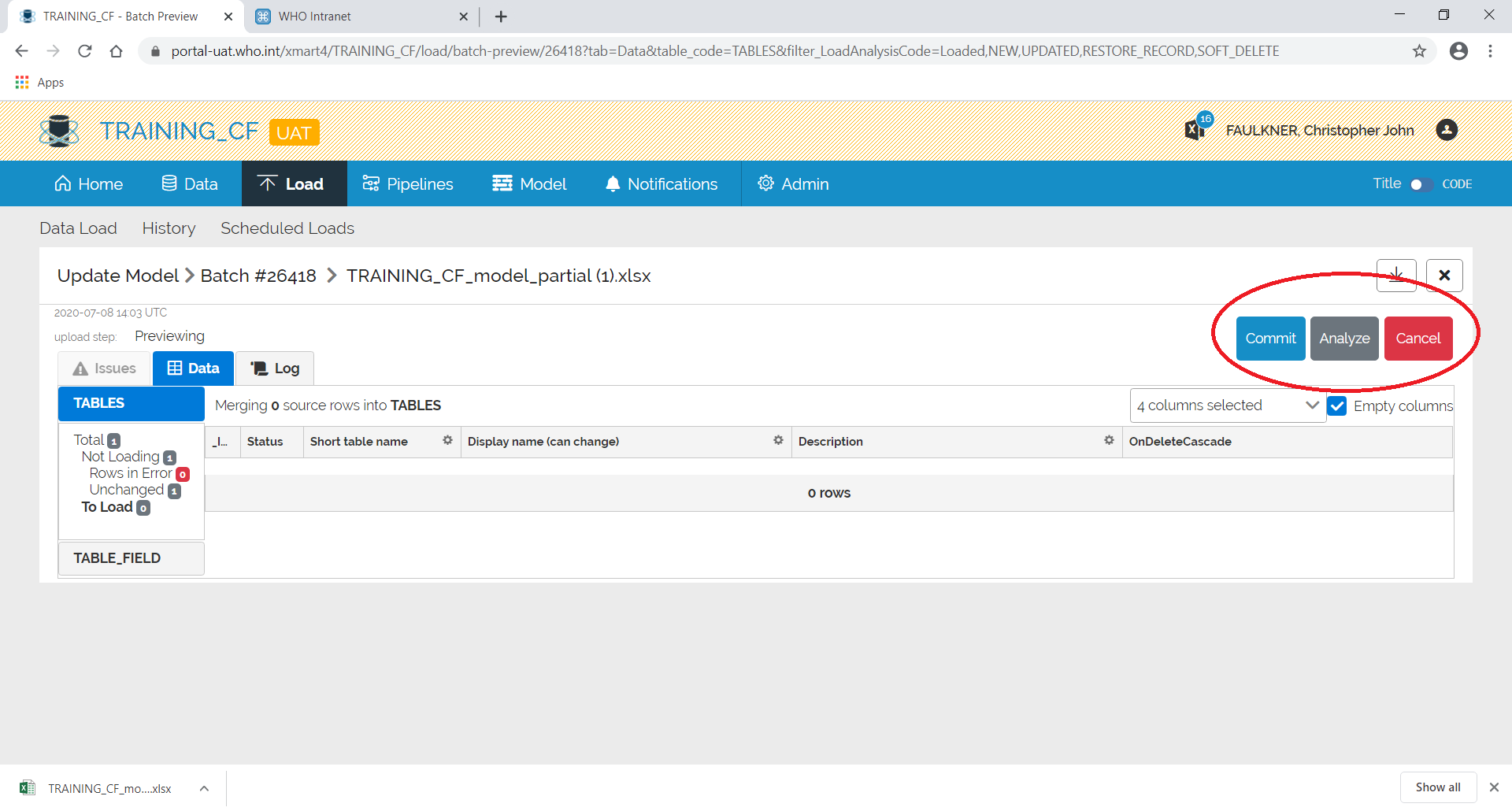Viewport: 1512px width, 811px height.
Task: Click the Notifications bell icon
Action: pyautogui.click(x=613, y=183)
